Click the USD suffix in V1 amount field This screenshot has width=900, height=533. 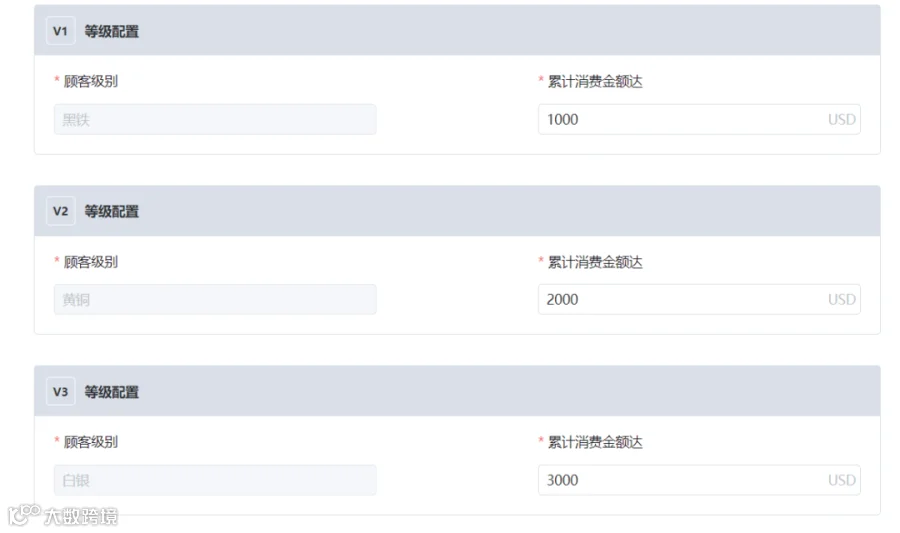pyautogui.click(x=841, y=119)
